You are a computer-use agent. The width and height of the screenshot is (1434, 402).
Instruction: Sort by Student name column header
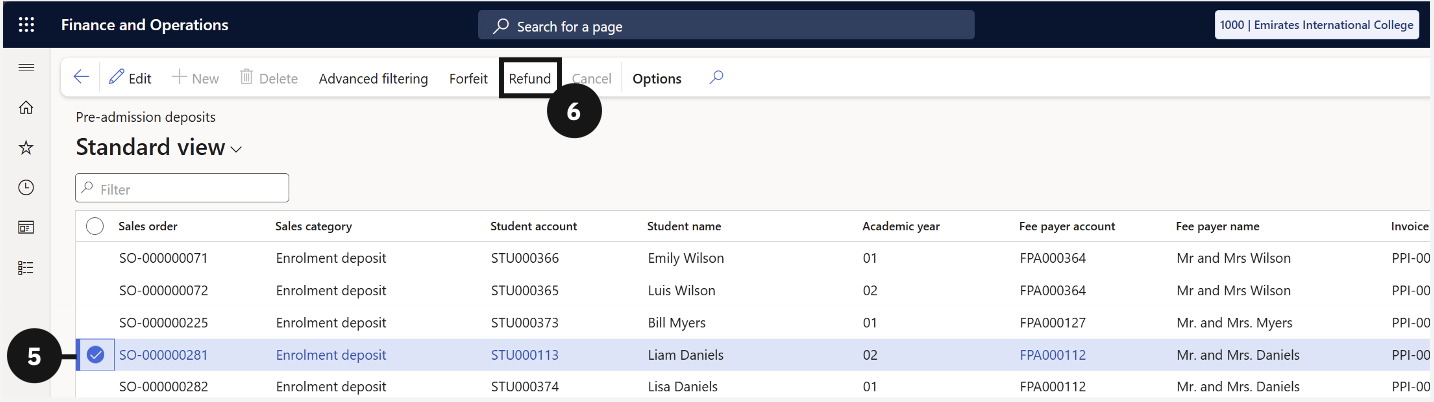coord(684,226)
